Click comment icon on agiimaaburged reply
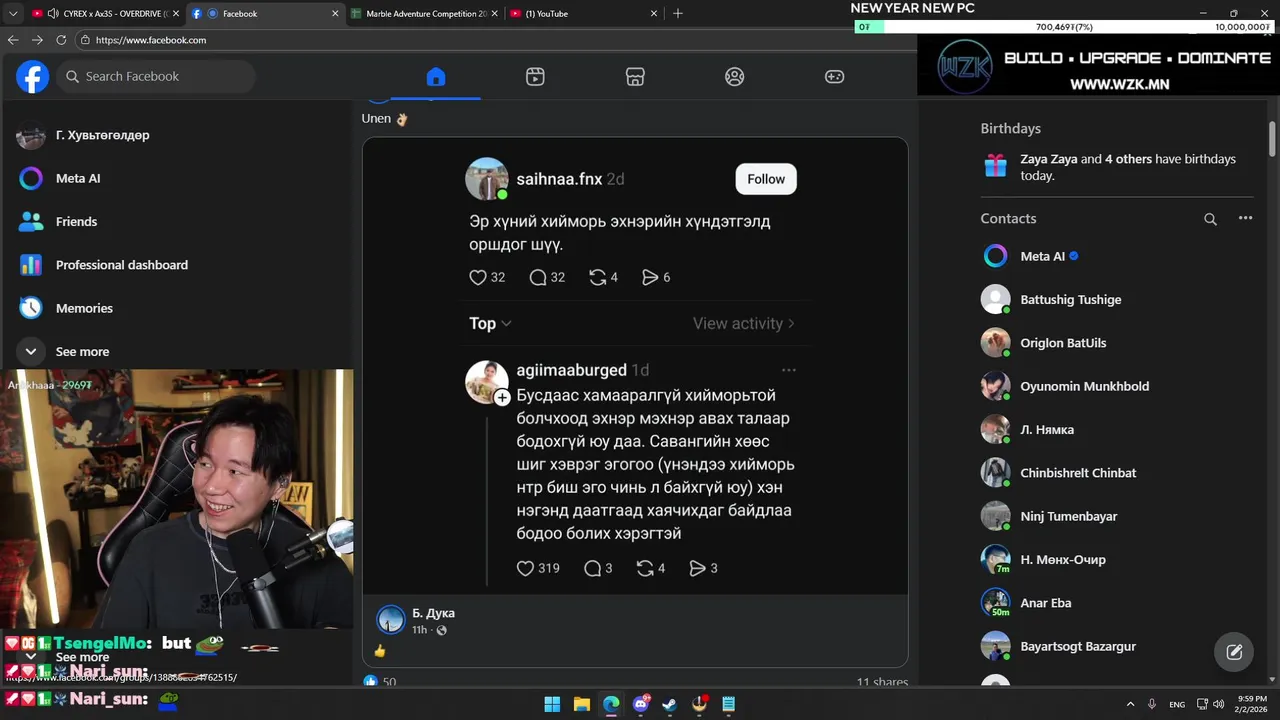1280x720 pixels. click(592, 568)
